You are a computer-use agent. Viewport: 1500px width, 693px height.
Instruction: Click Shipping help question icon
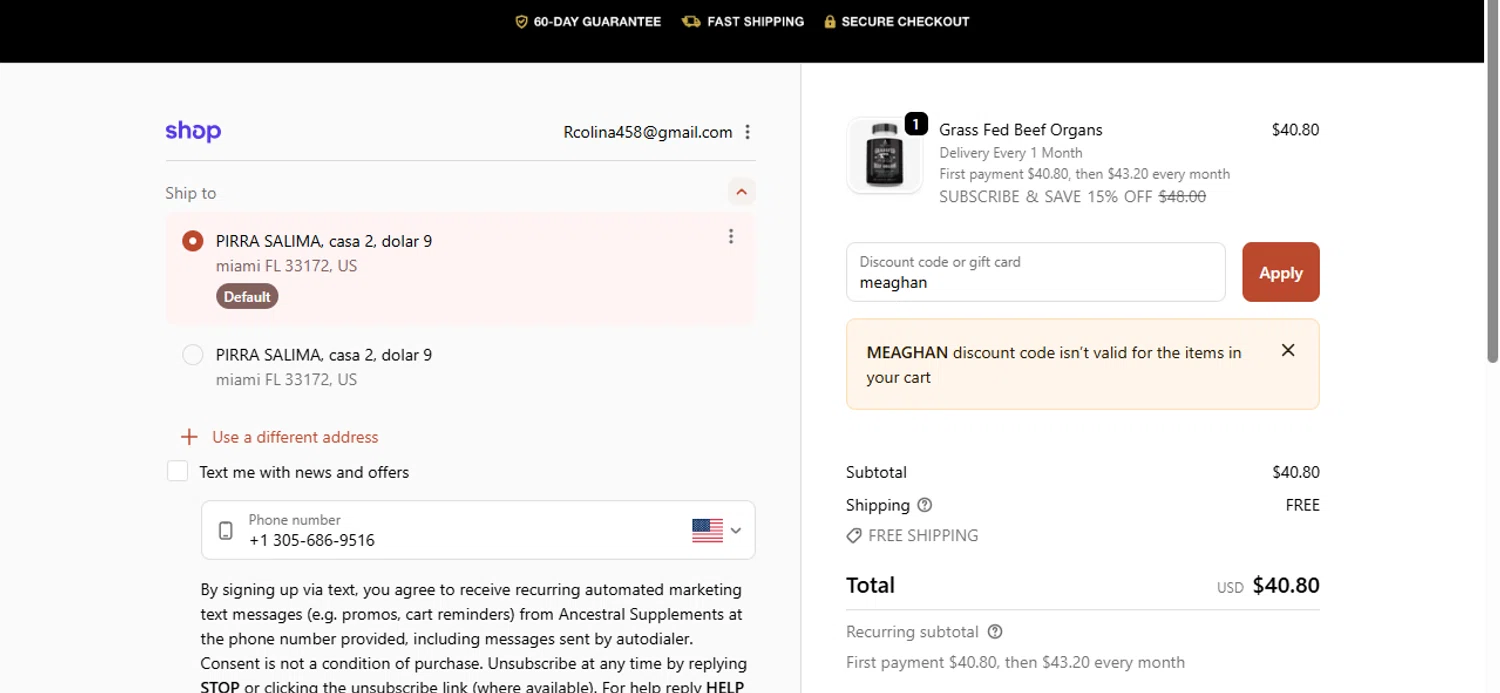click(x=924, y=505)
